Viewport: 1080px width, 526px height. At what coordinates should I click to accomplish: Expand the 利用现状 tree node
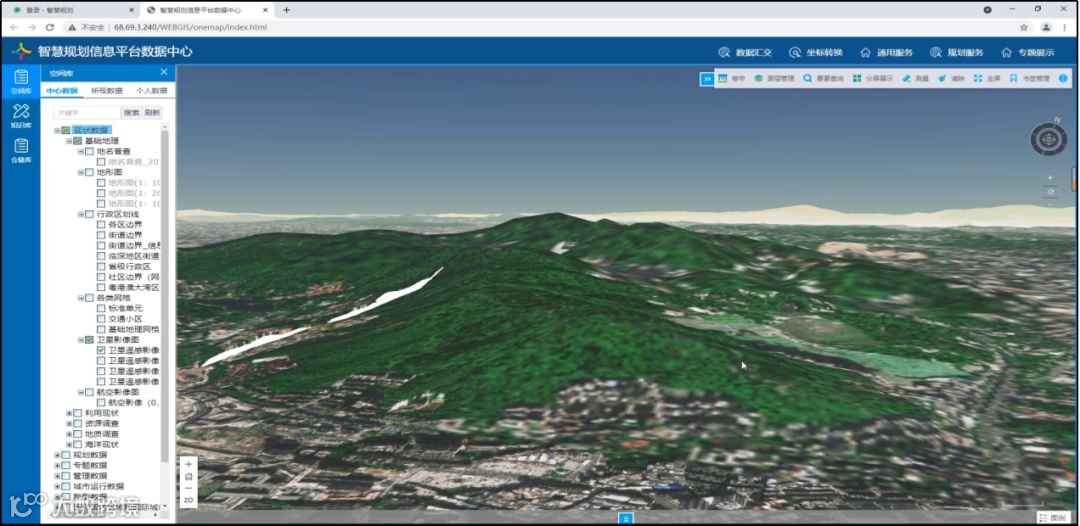coord(69,413)
